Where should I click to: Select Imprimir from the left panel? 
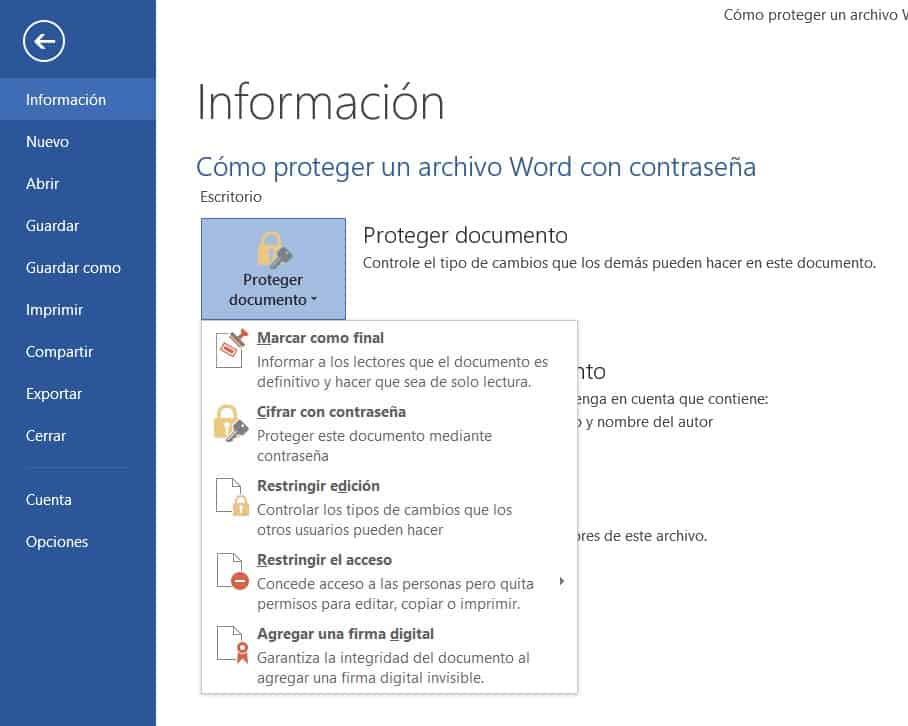[54, 310]
